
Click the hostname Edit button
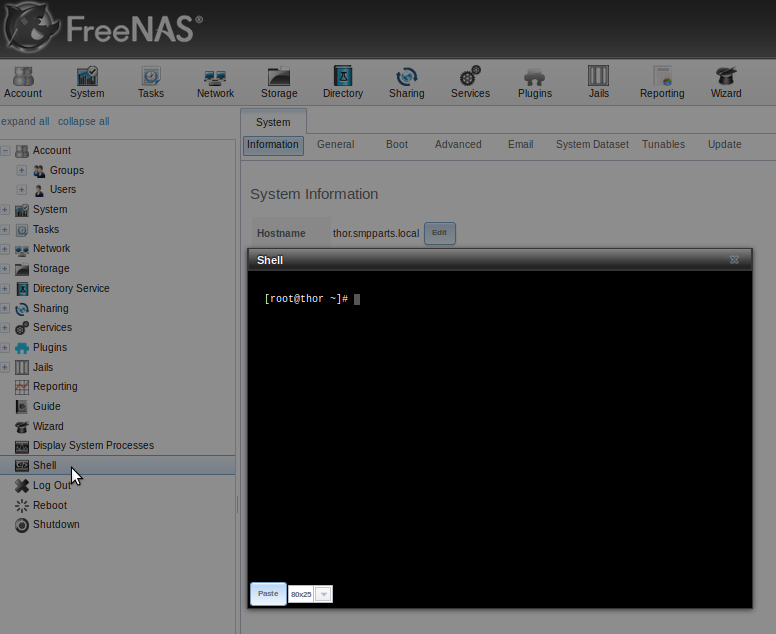tap(439, 233)
